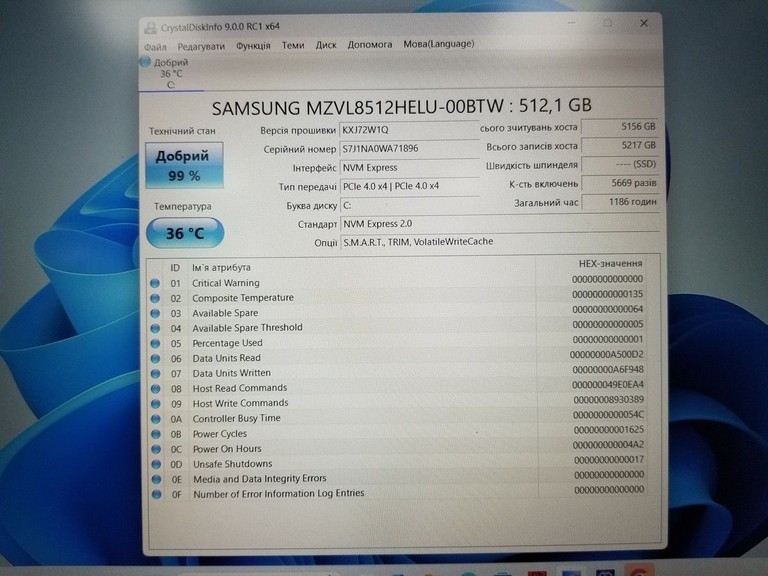The image size is (768, 576).
Task: Open the Функція menu
Action: [x=253, y=46]
